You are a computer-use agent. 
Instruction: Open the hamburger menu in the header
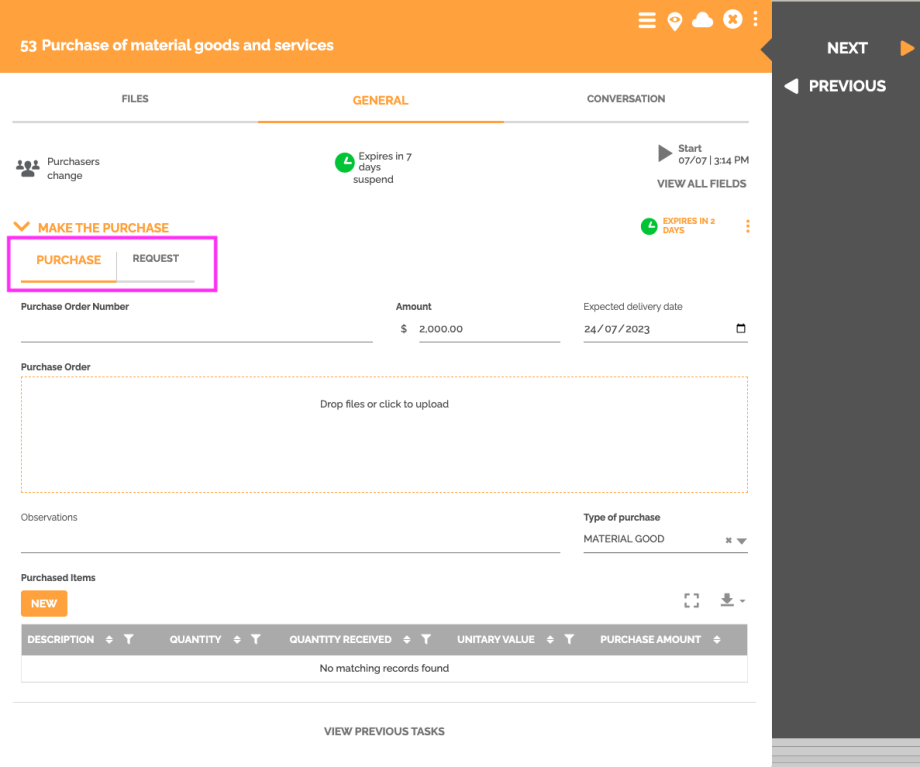(647, 20)
